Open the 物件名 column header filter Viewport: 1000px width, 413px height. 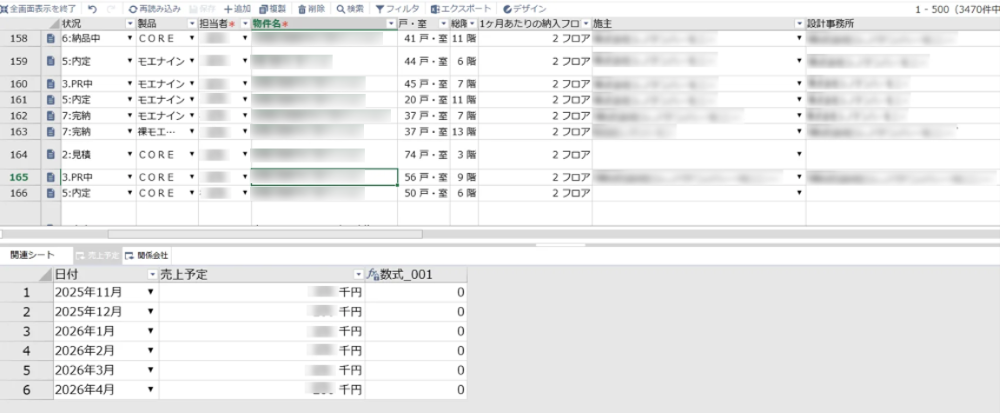tap(390, 23)
